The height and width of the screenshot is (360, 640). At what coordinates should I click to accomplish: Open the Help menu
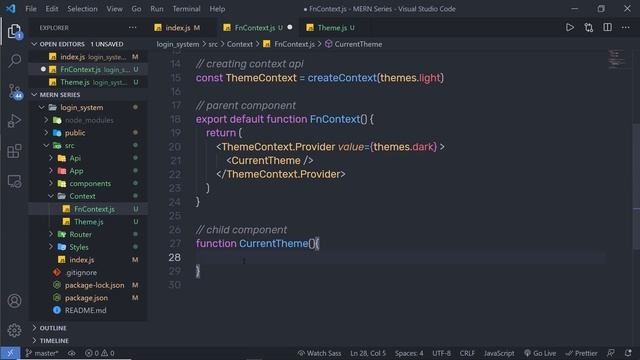pos(217,9)
